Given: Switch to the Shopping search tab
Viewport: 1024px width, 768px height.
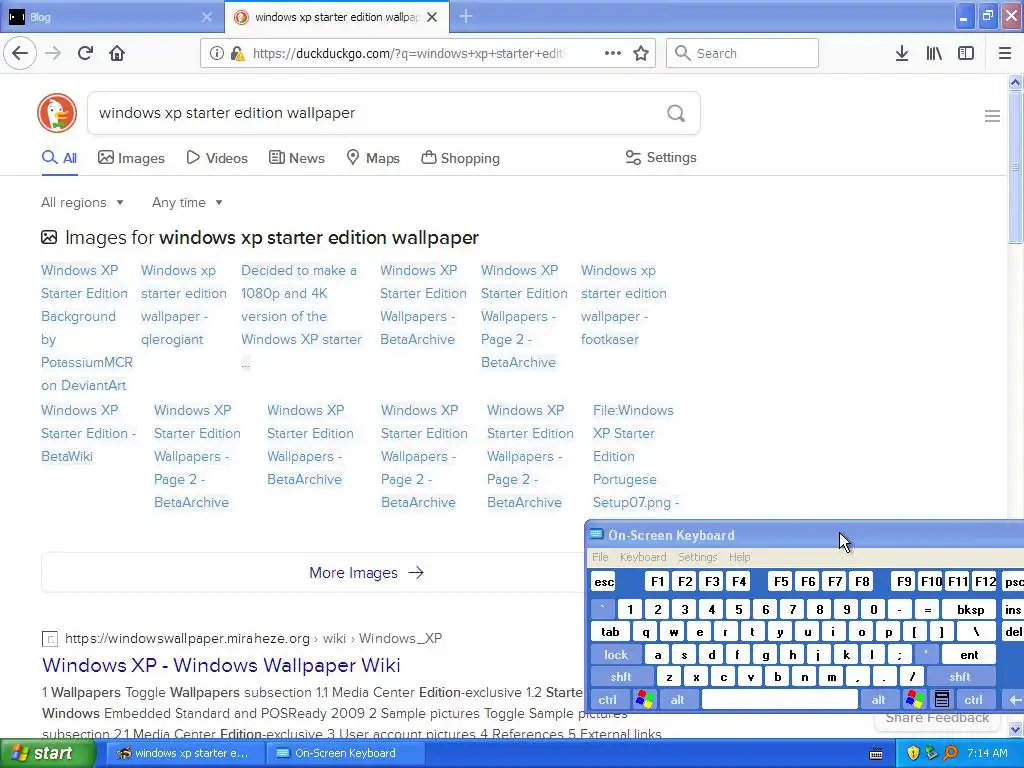Looking at the screenshot, I should pyautogui.click(x=460, y=158).
